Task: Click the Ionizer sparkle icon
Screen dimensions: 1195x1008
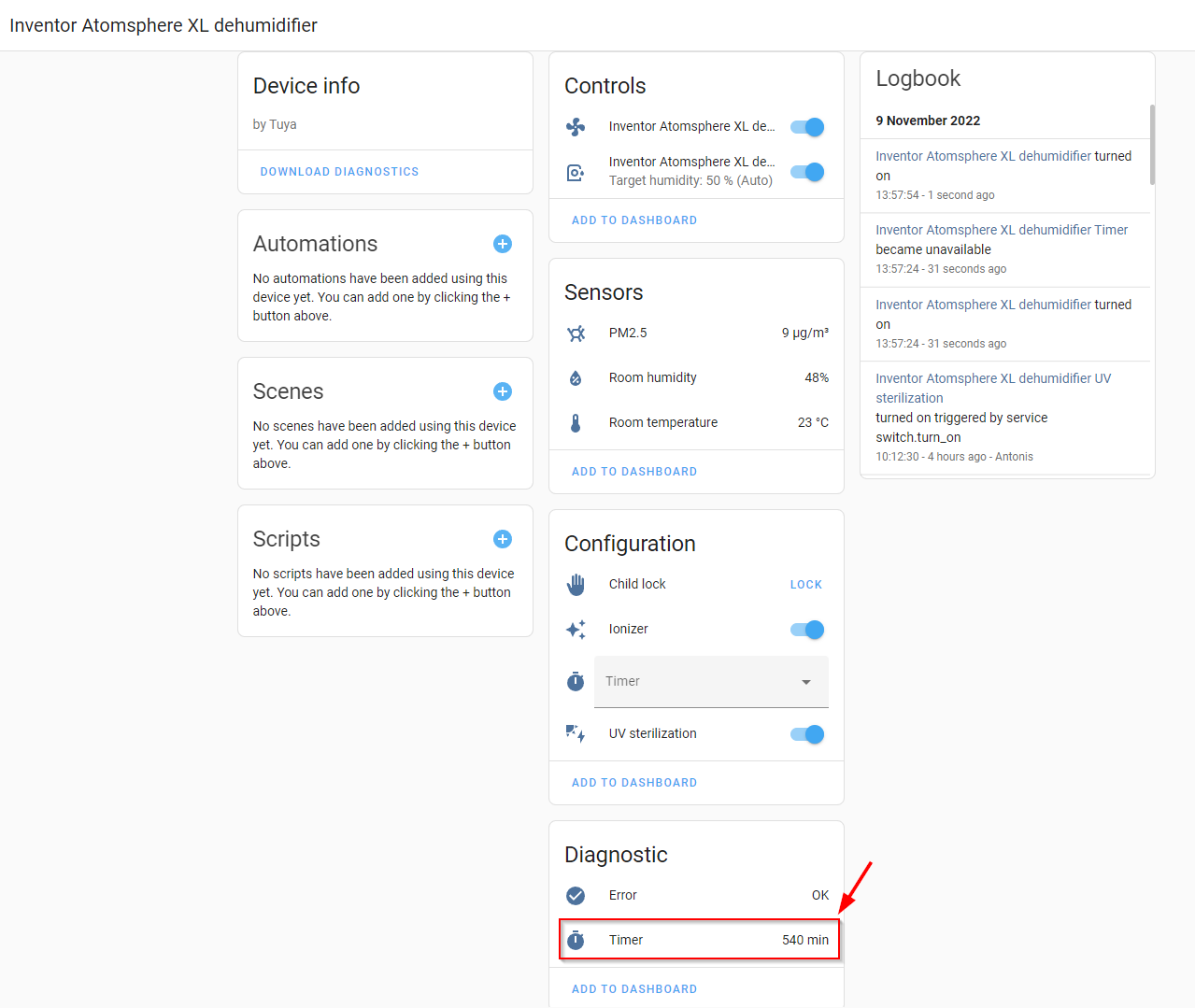Action: 576,629
